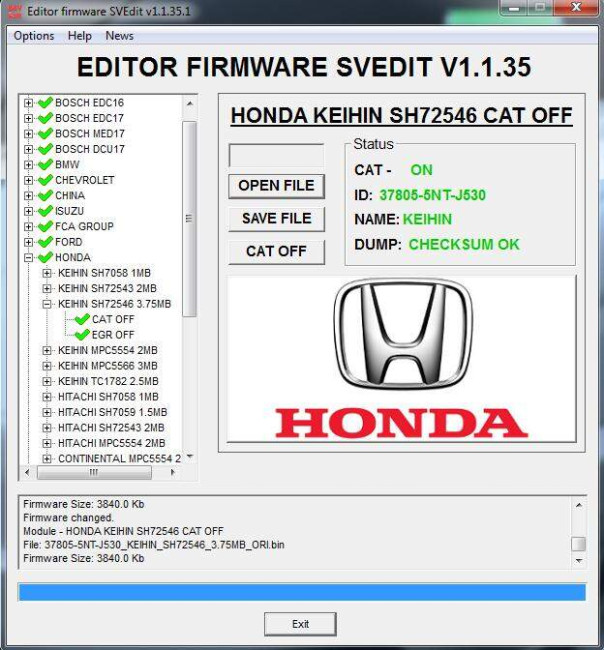Expand the HITACHI SH7059 1.5MB node

47,412
